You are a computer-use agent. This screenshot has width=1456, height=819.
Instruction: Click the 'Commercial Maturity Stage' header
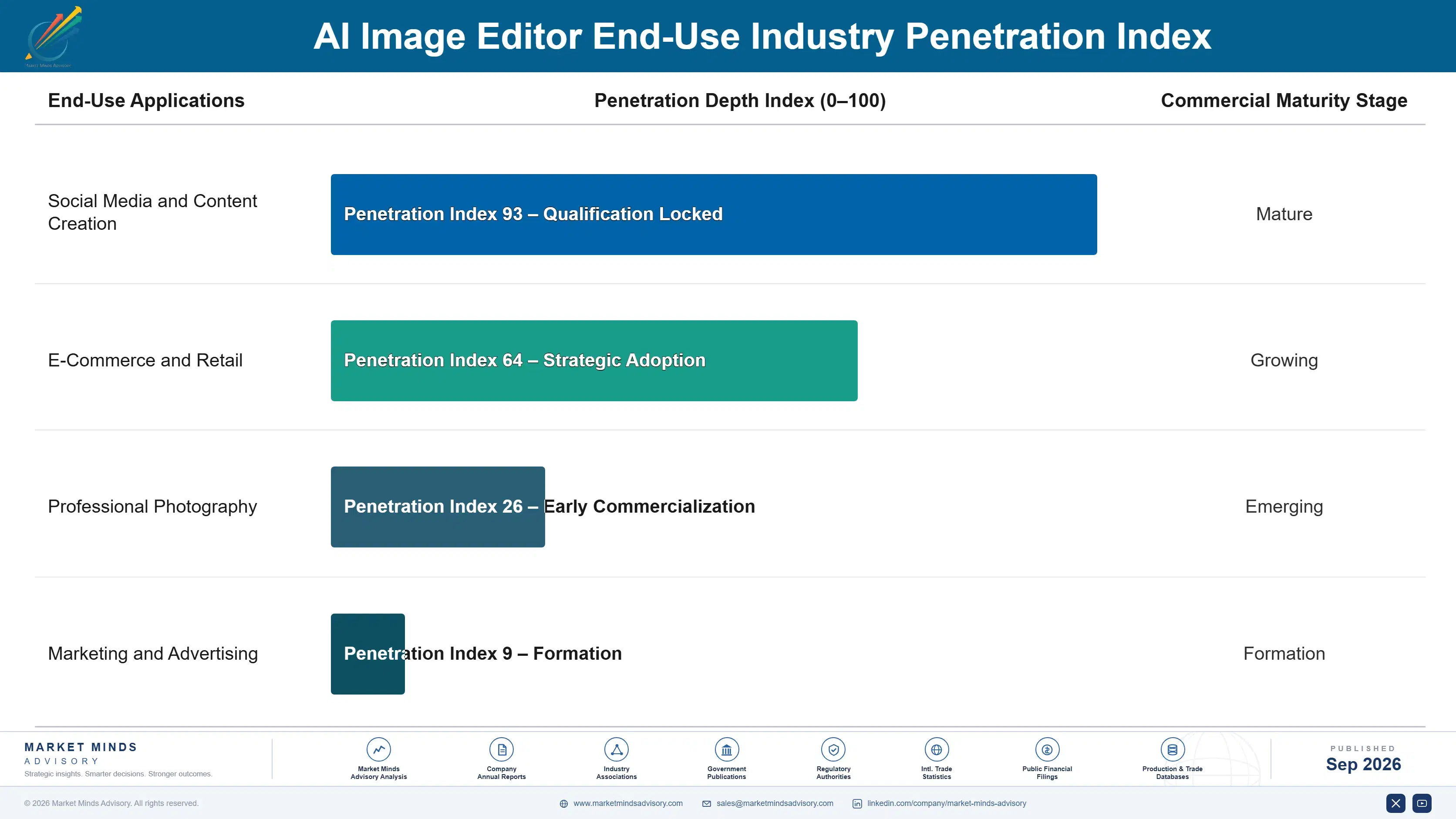point(1284,101)
